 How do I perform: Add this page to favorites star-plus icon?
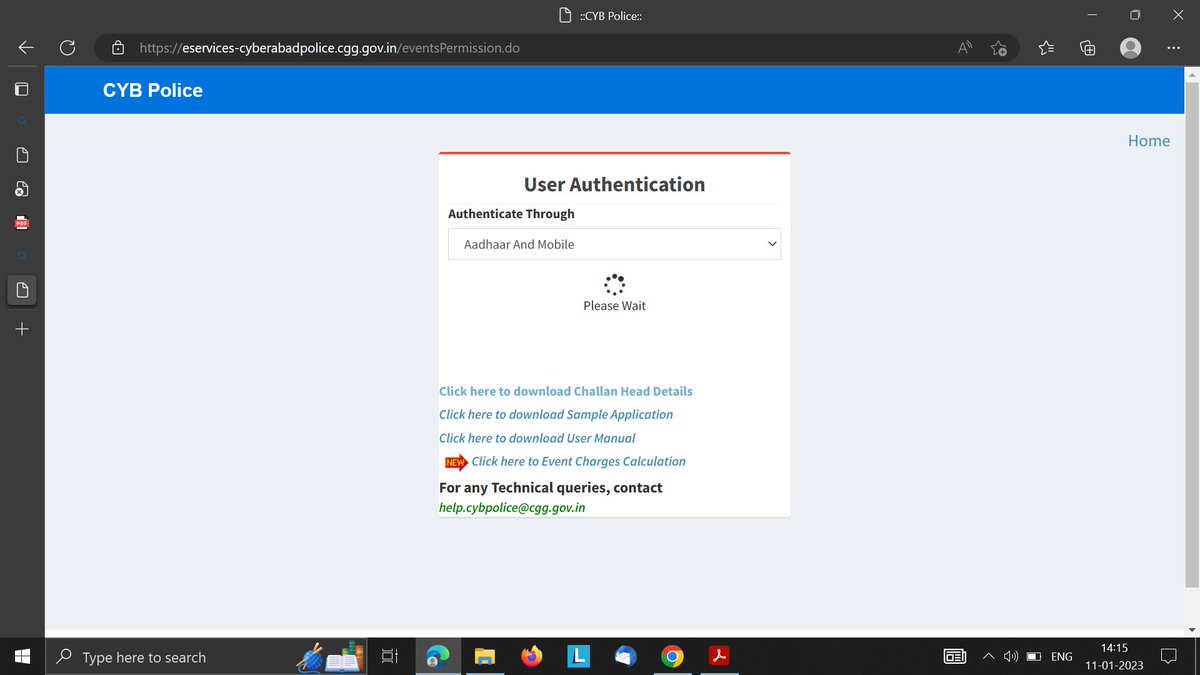pyautogui.click(x=999, y=47)
